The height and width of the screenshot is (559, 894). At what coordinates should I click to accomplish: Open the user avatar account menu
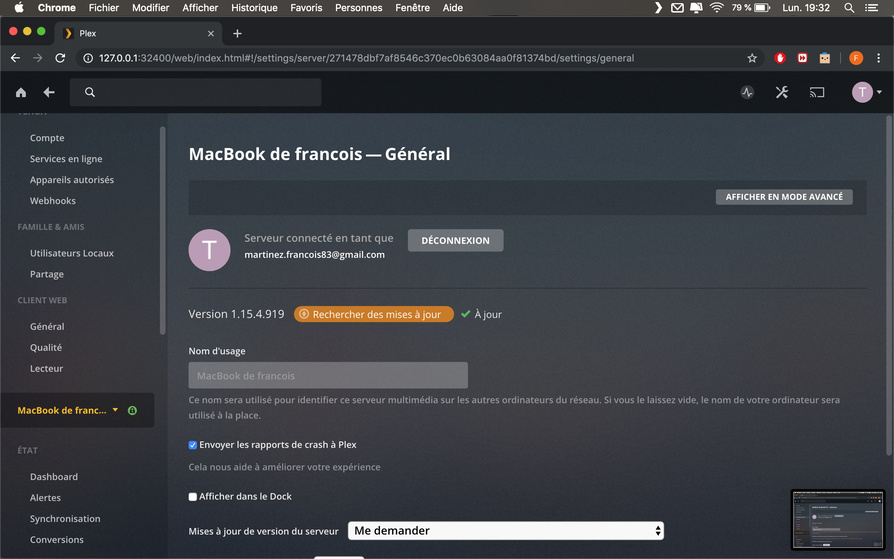[867, 92]
